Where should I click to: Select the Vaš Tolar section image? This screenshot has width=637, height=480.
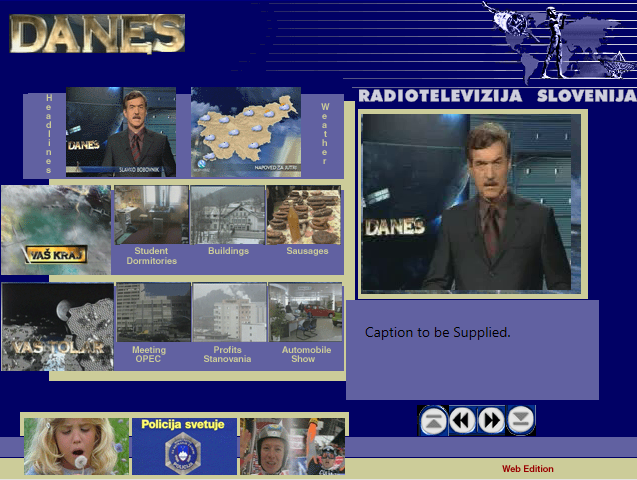tap(57, 326)
